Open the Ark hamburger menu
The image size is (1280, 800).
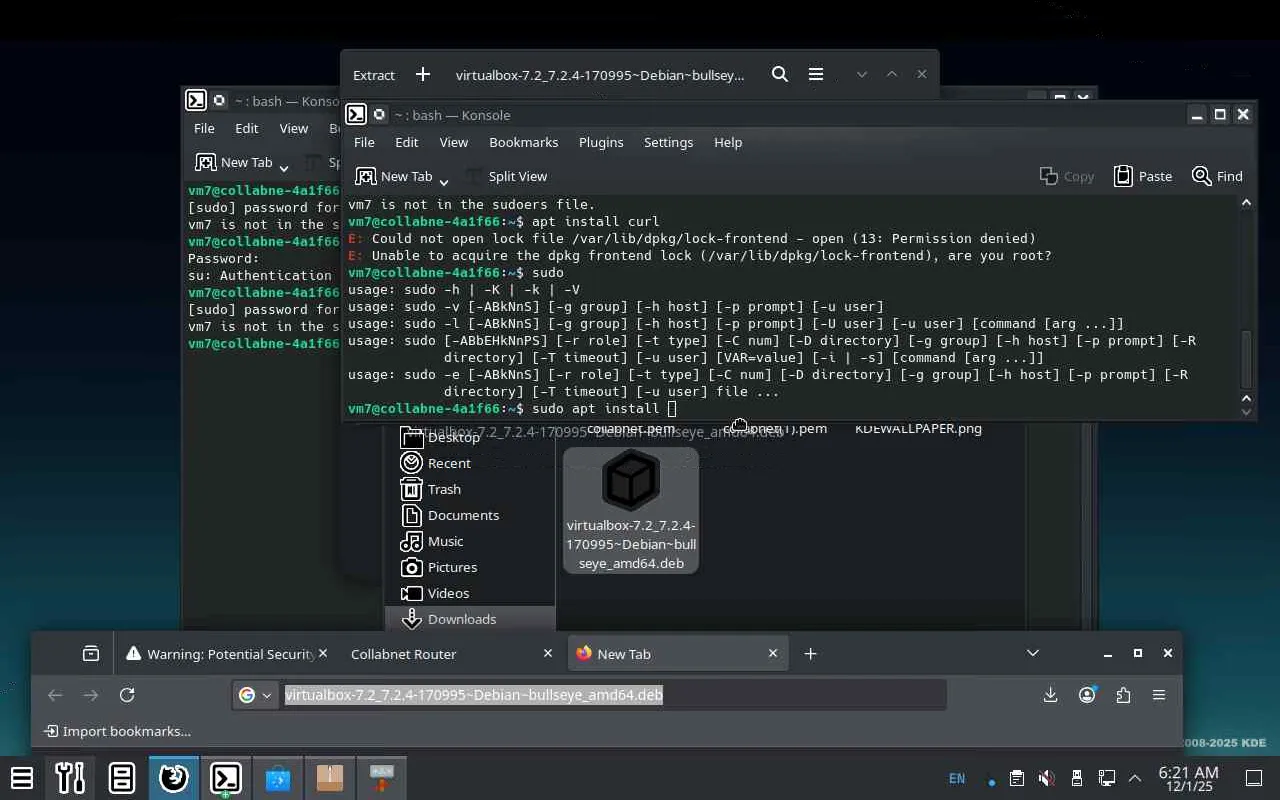click(816, 74)
